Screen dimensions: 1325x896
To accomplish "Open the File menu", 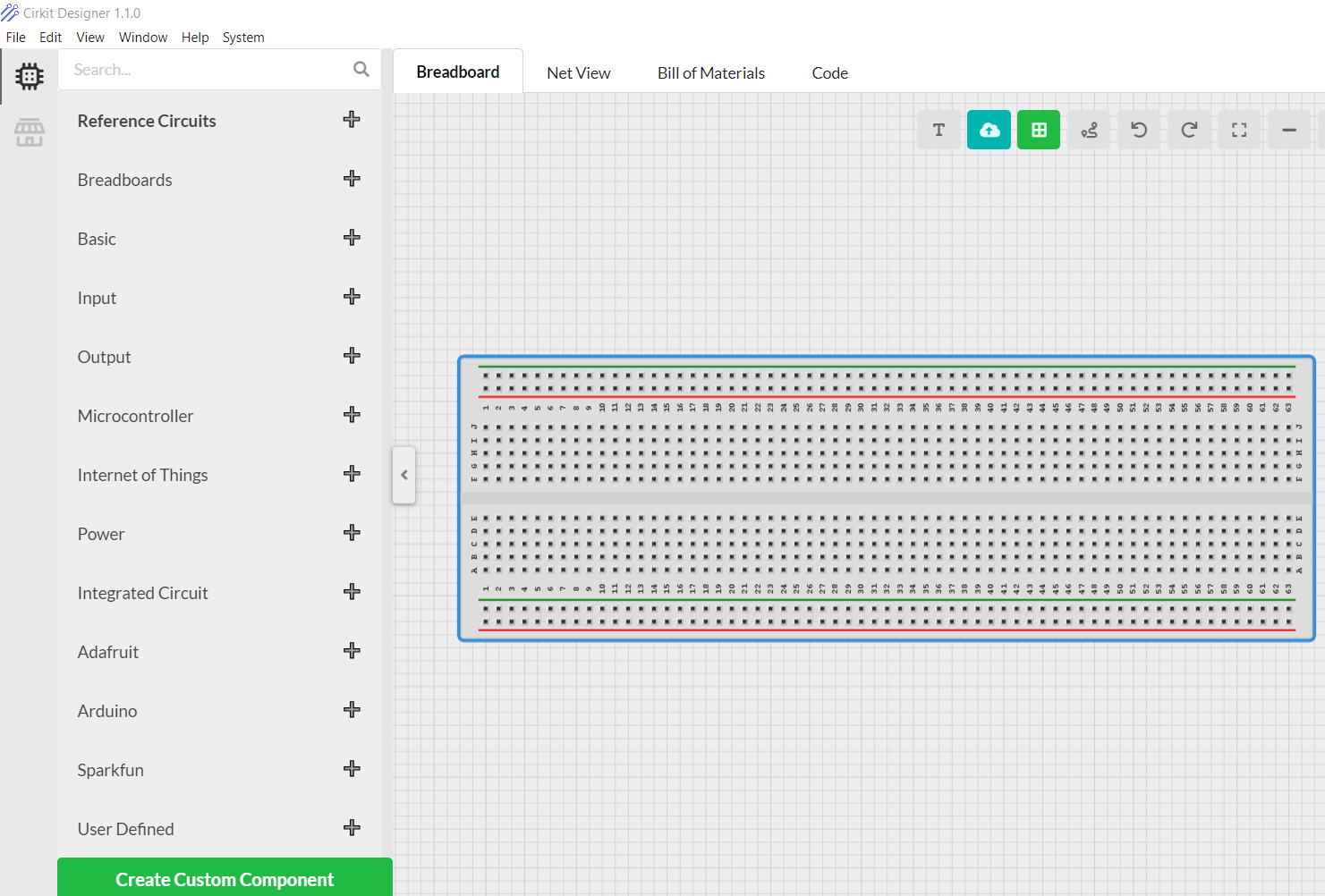I will [x=16, y=38].
